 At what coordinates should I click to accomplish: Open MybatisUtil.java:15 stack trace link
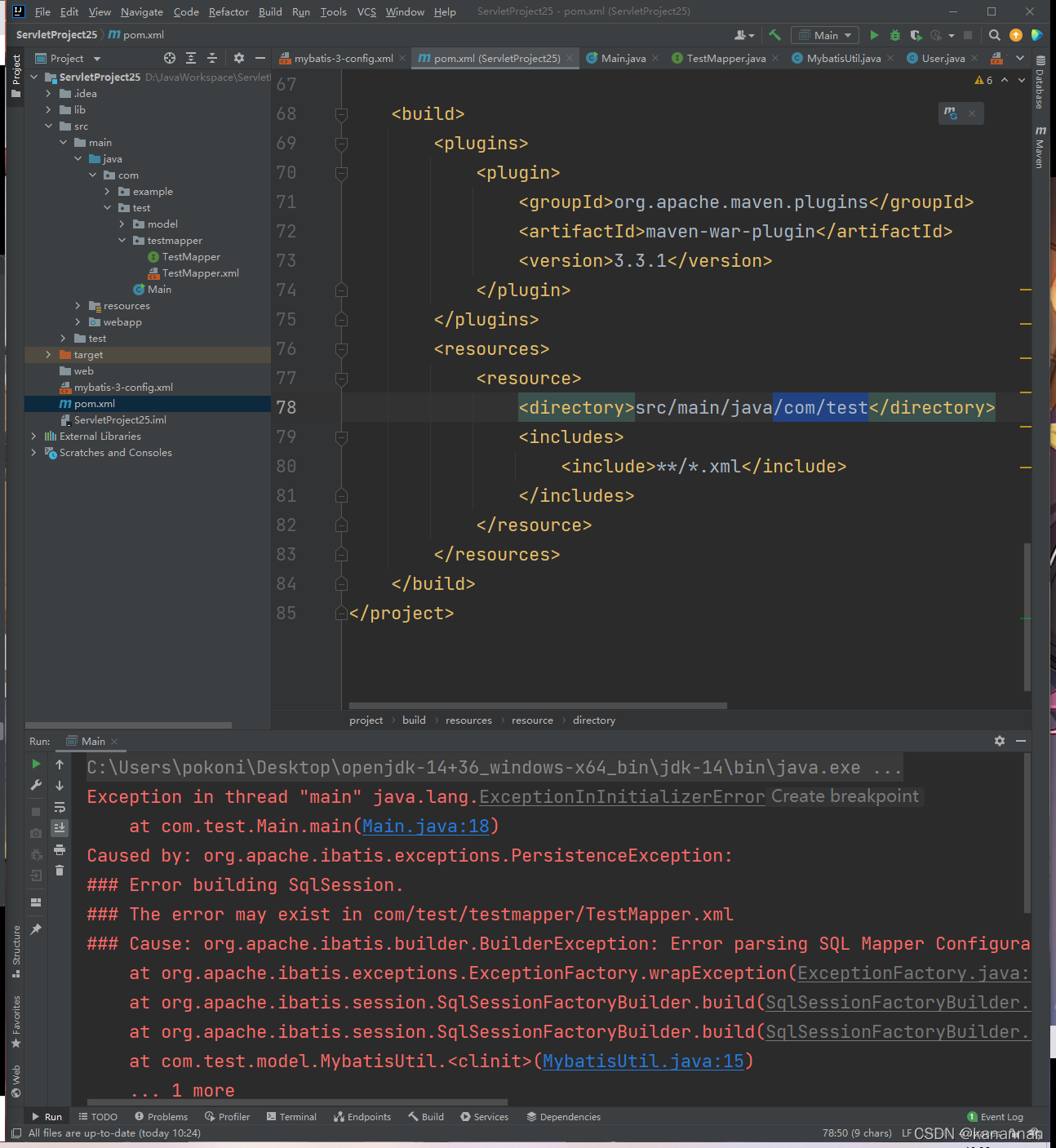pyautogui.click(x=643, y=1062)
